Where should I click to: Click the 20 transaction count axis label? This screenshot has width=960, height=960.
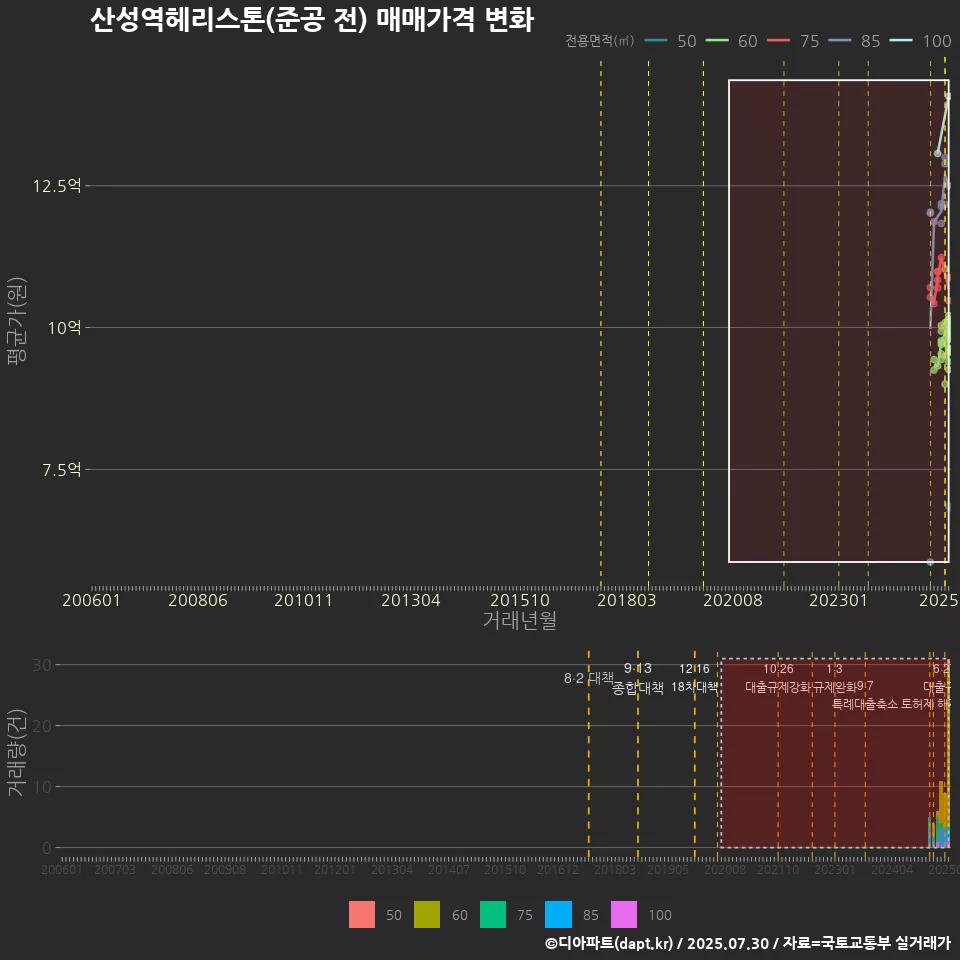click(42, 726)
